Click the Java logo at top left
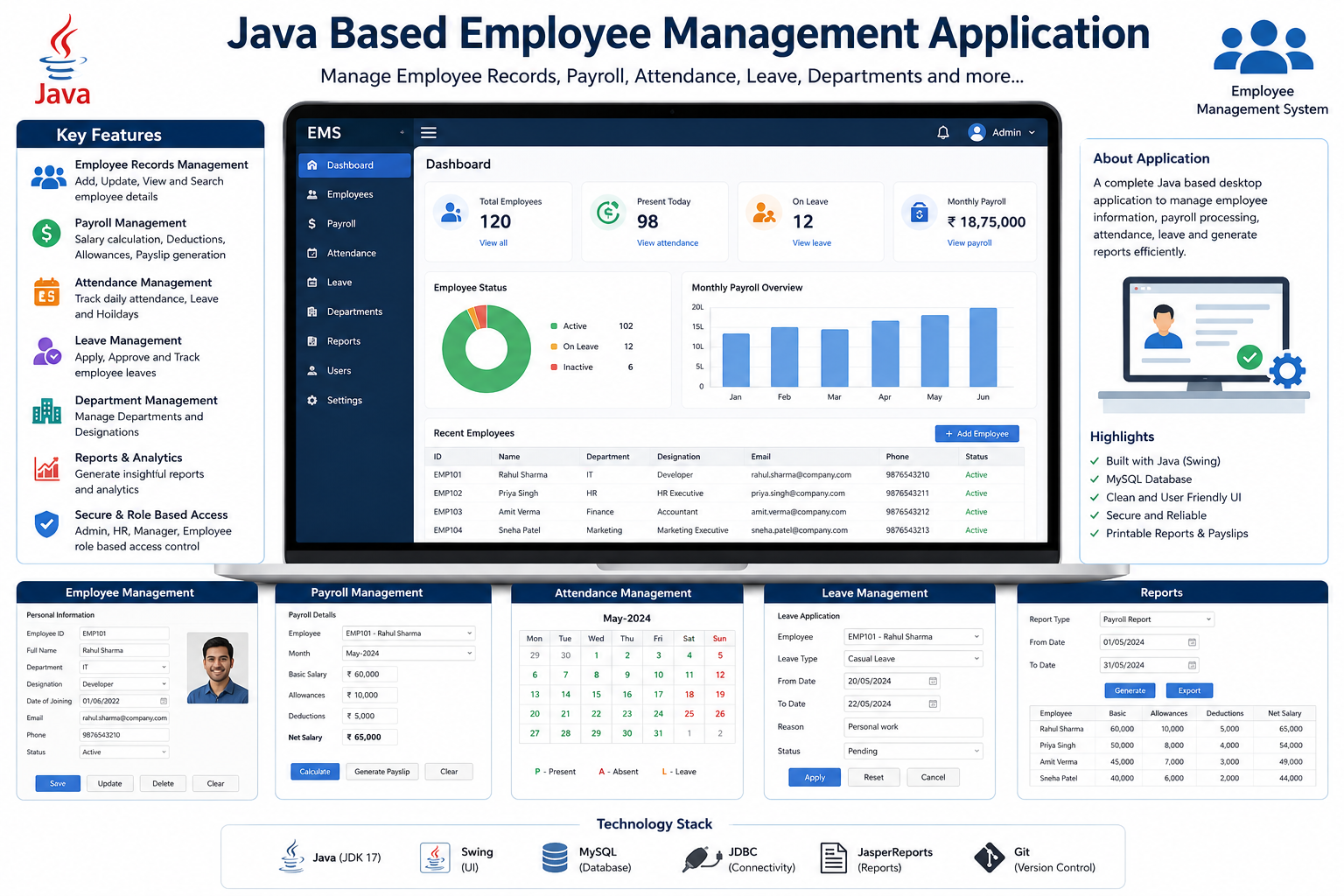 62,59
